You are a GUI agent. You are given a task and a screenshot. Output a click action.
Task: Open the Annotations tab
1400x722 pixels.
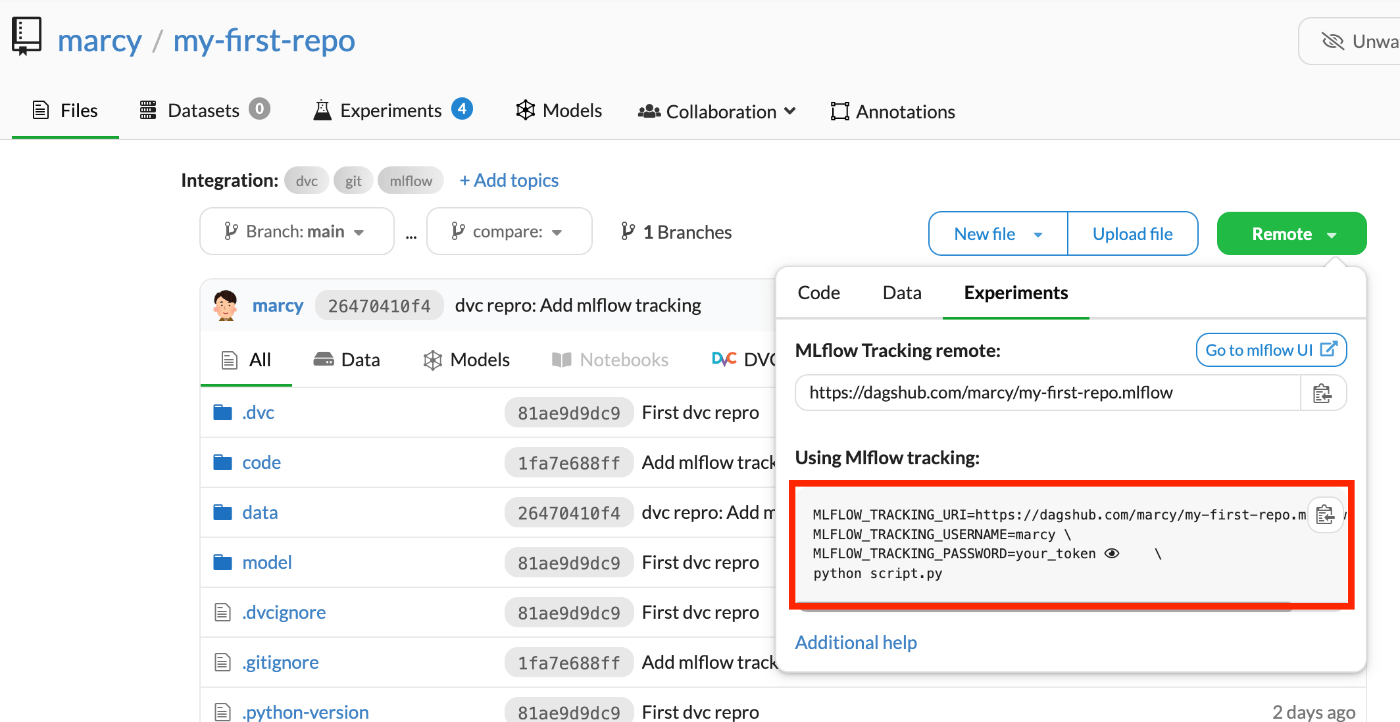click(x=892, y=111)
